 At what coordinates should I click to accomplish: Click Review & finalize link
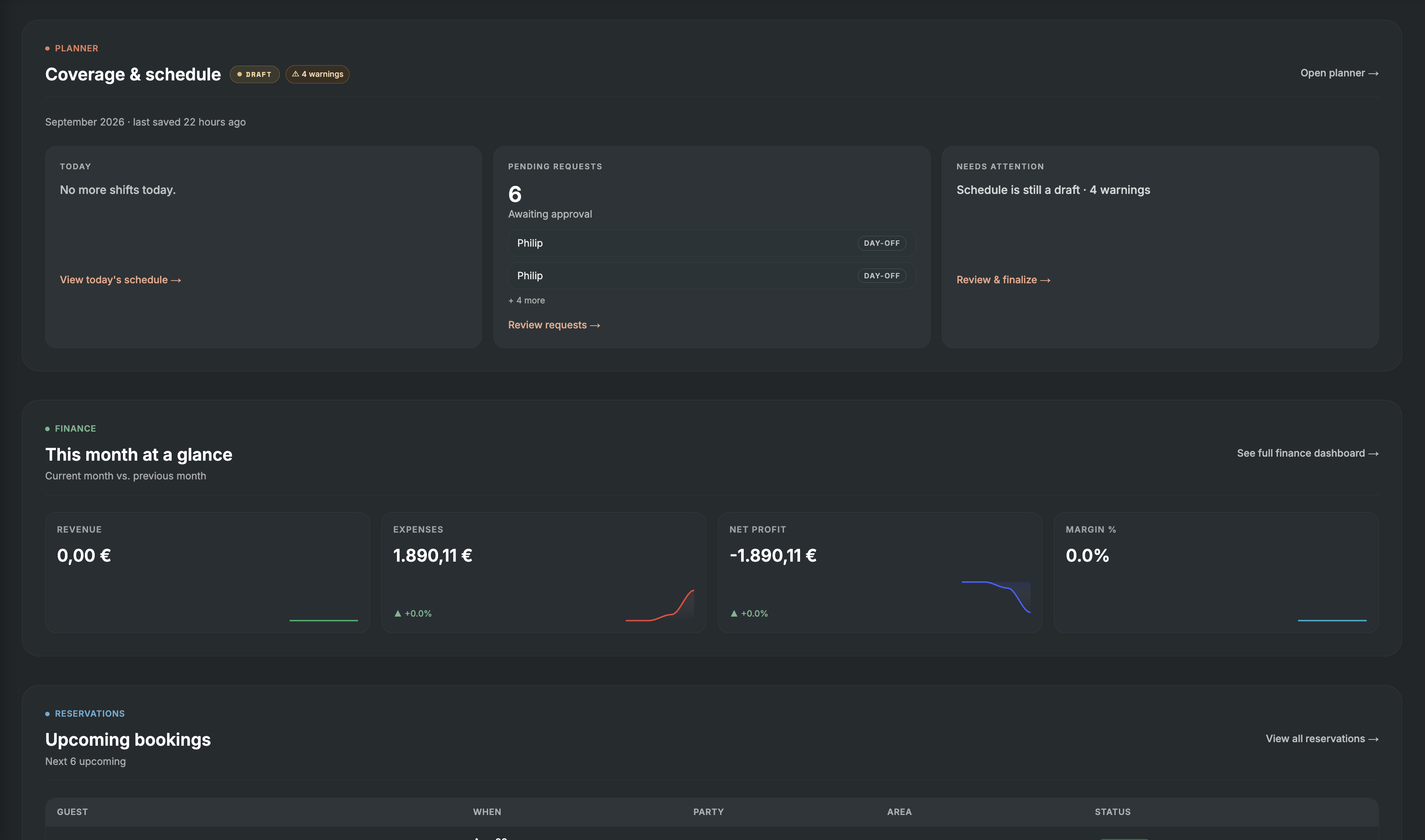[1003, 280]
